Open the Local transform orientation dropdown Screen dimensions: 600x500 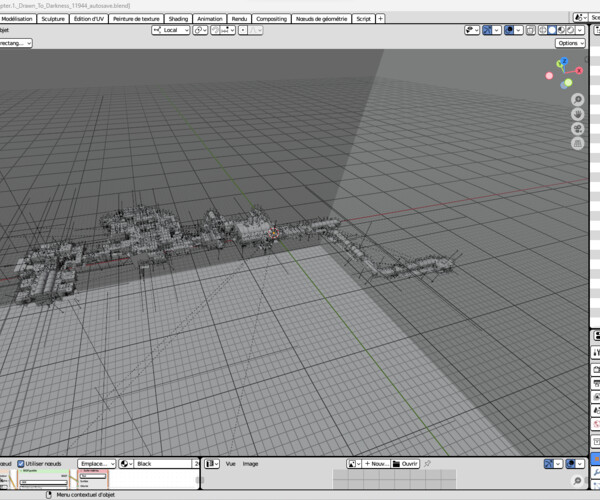pos(170,30)
